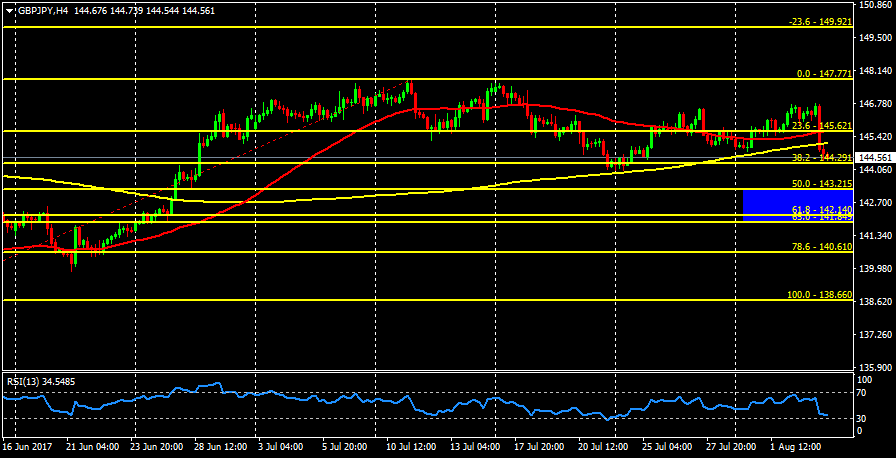This screenshot has width=896, height=458.
Task: Click the 16 Jun 2017 date label
Action: click(26, 448)
